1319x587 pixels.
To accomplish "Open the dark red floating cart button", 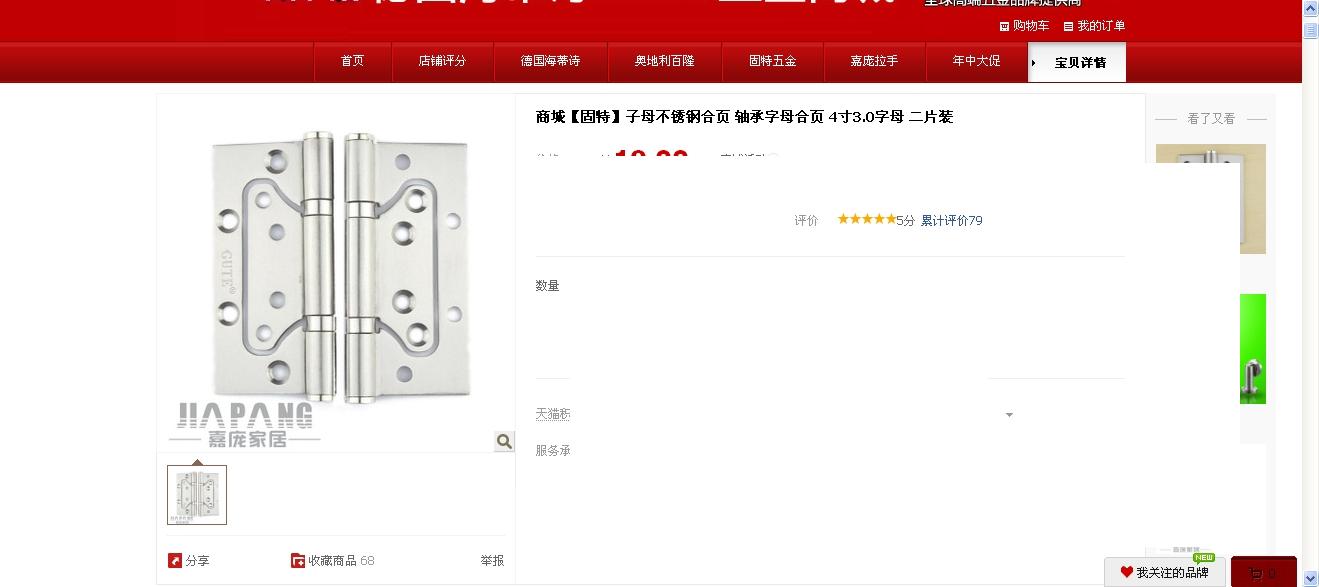I will (x=1264, y=572).
